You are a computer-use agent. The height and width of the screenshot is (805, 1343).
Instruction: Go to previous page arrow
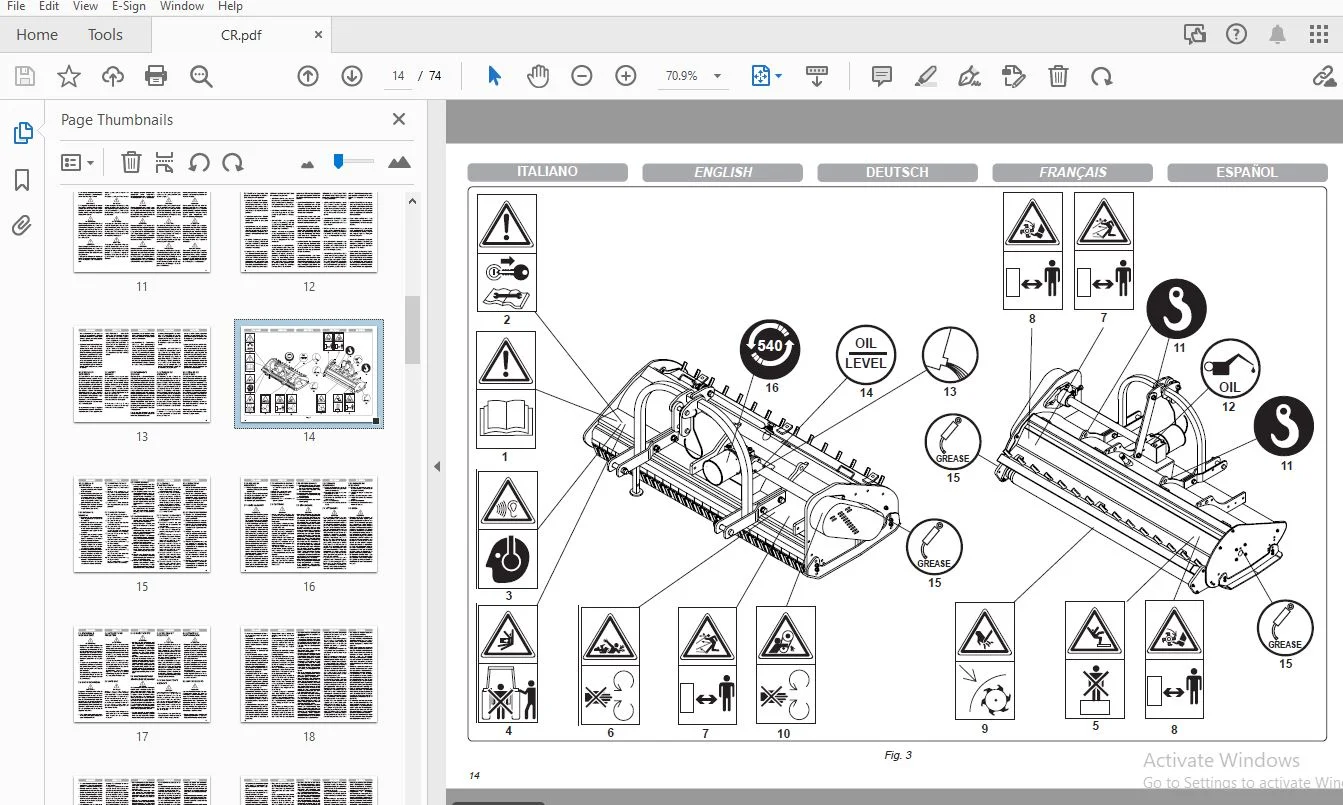308,76
